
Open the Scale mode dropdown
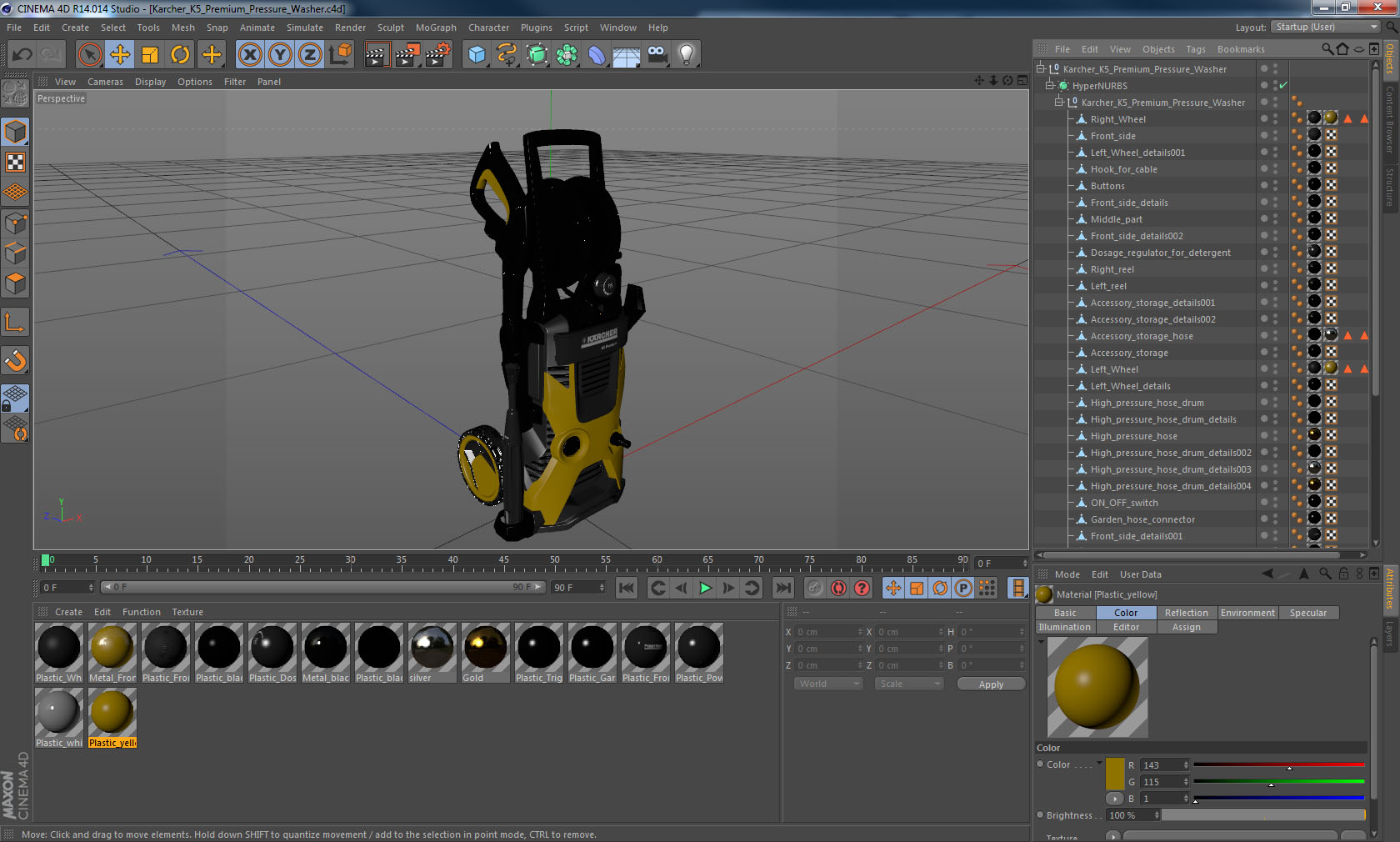point(909,684)
